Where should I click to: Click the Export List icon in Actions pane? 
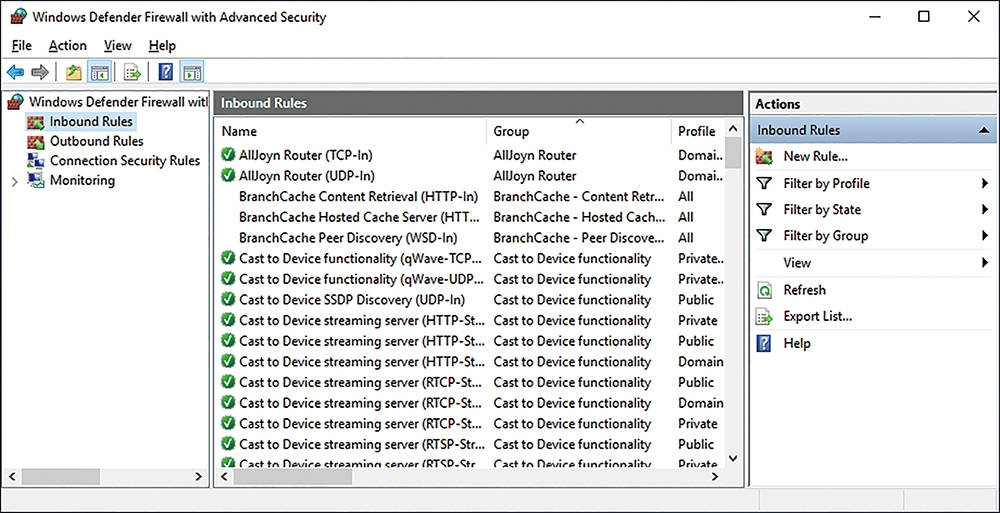click(764, 316)
